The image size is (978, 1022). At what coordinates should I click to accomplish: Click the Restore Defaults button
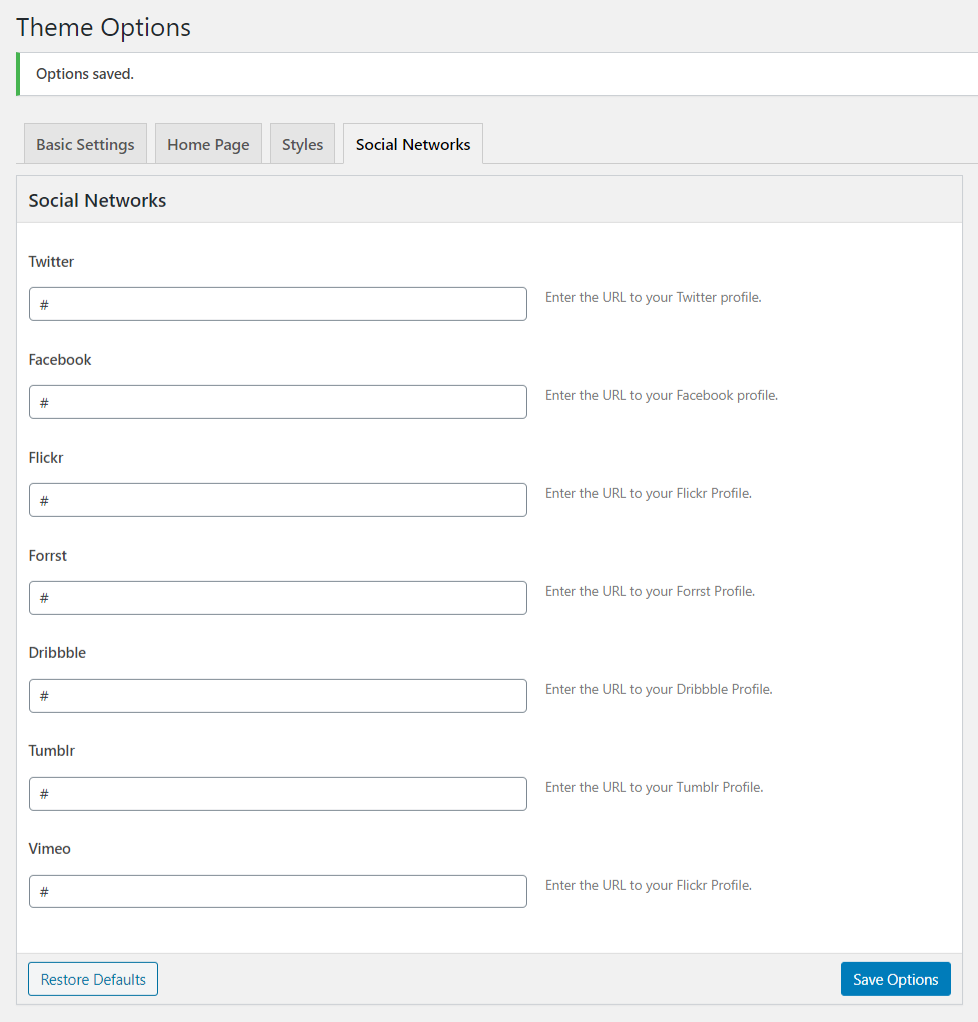(x=93, y=979)
